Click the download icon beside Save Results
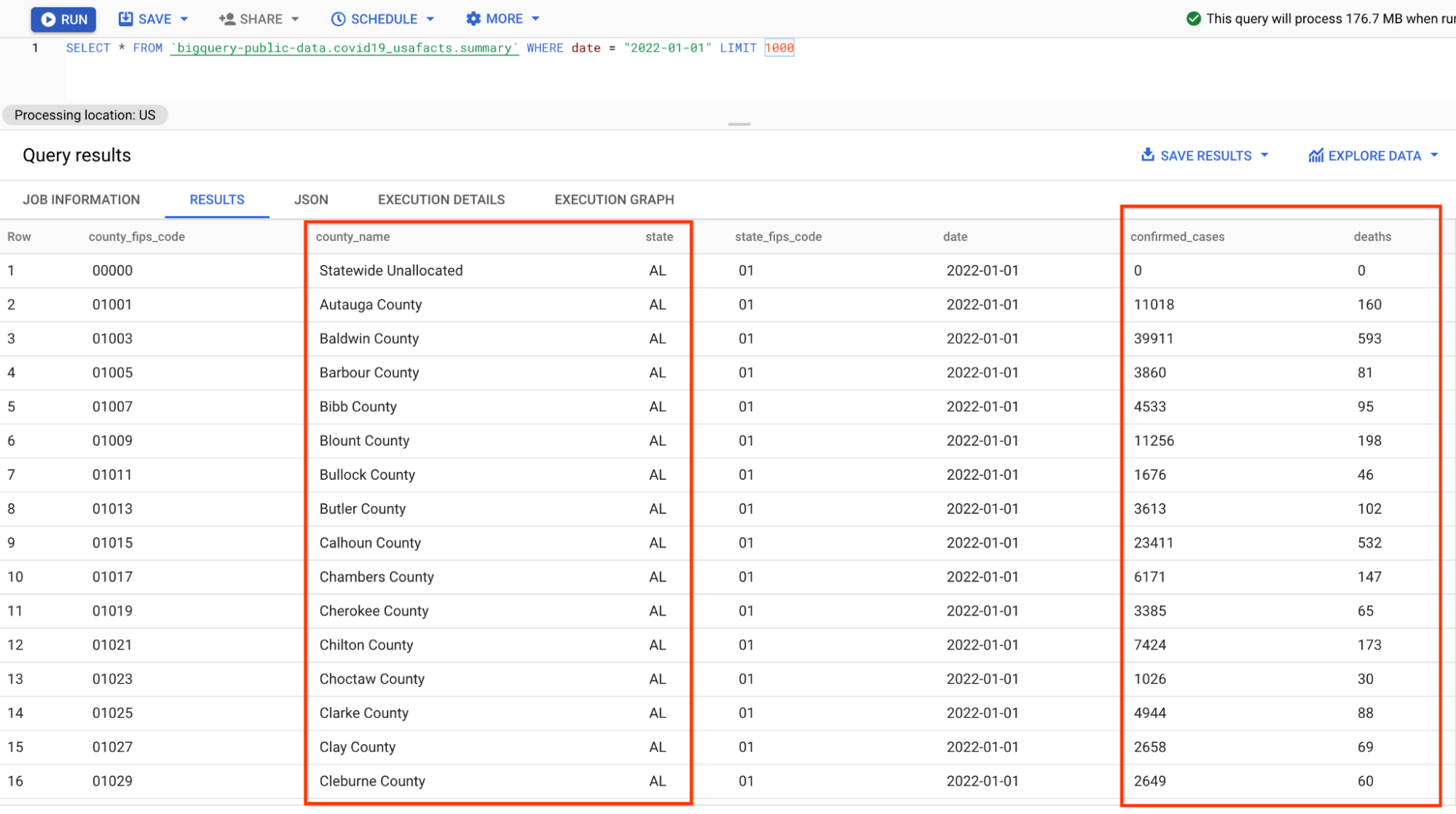 click(x=1148, y=155)
